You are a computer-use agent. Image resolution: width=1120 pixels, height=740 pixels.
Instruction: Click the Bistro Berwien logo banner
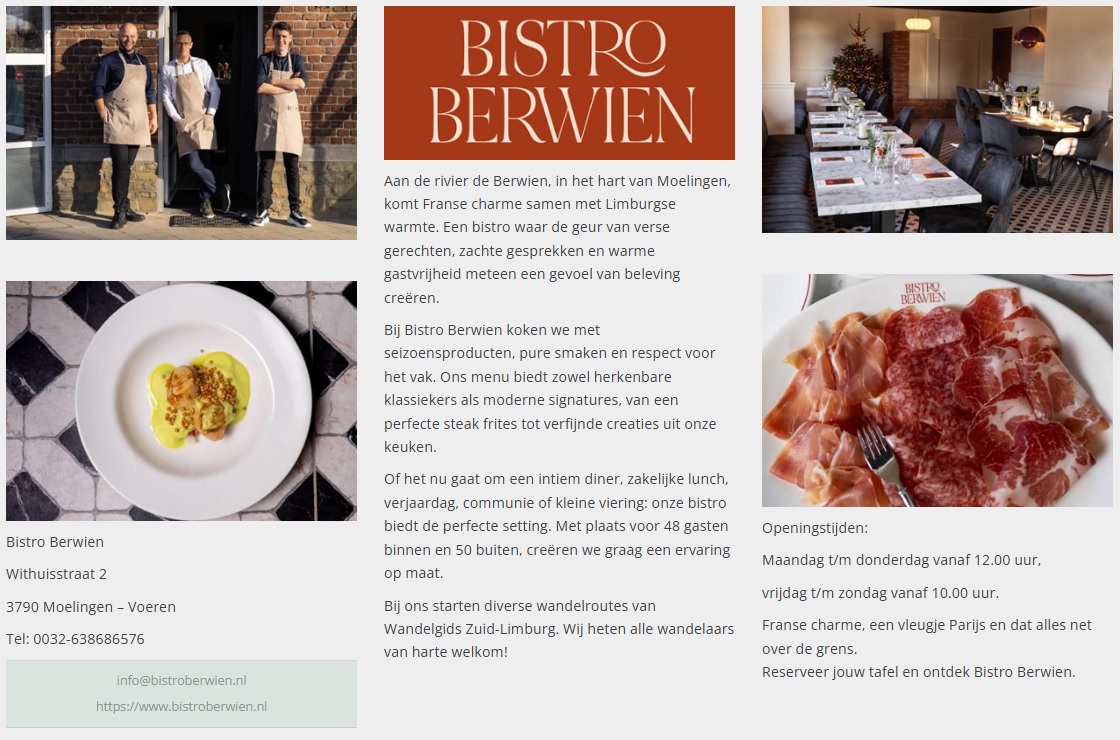point(559,83)
